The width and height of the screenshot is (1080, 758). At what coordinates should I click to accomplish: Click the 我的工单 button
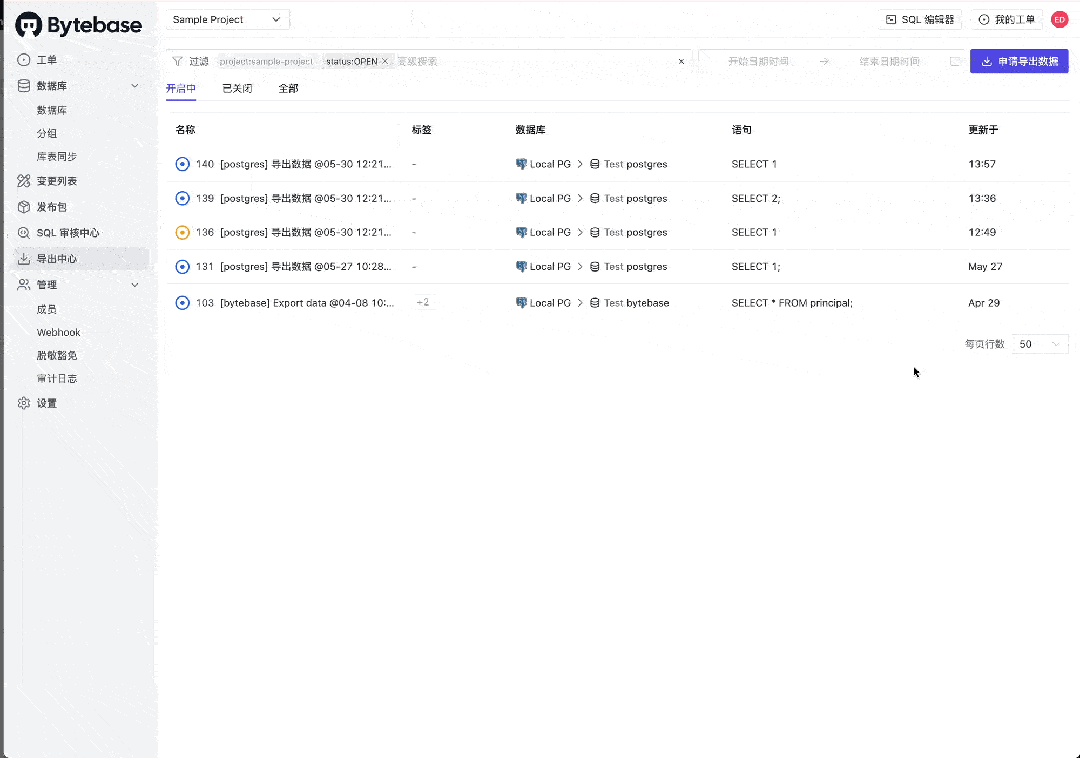1006,19
